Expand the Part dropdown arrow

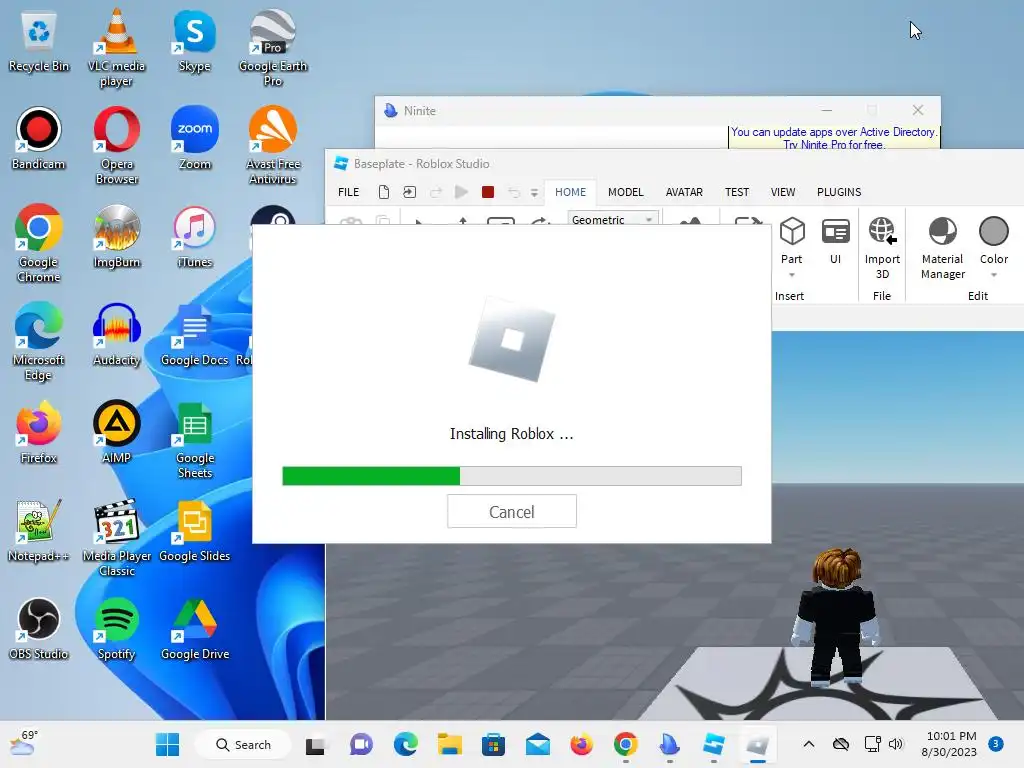(x=792, y=275)
